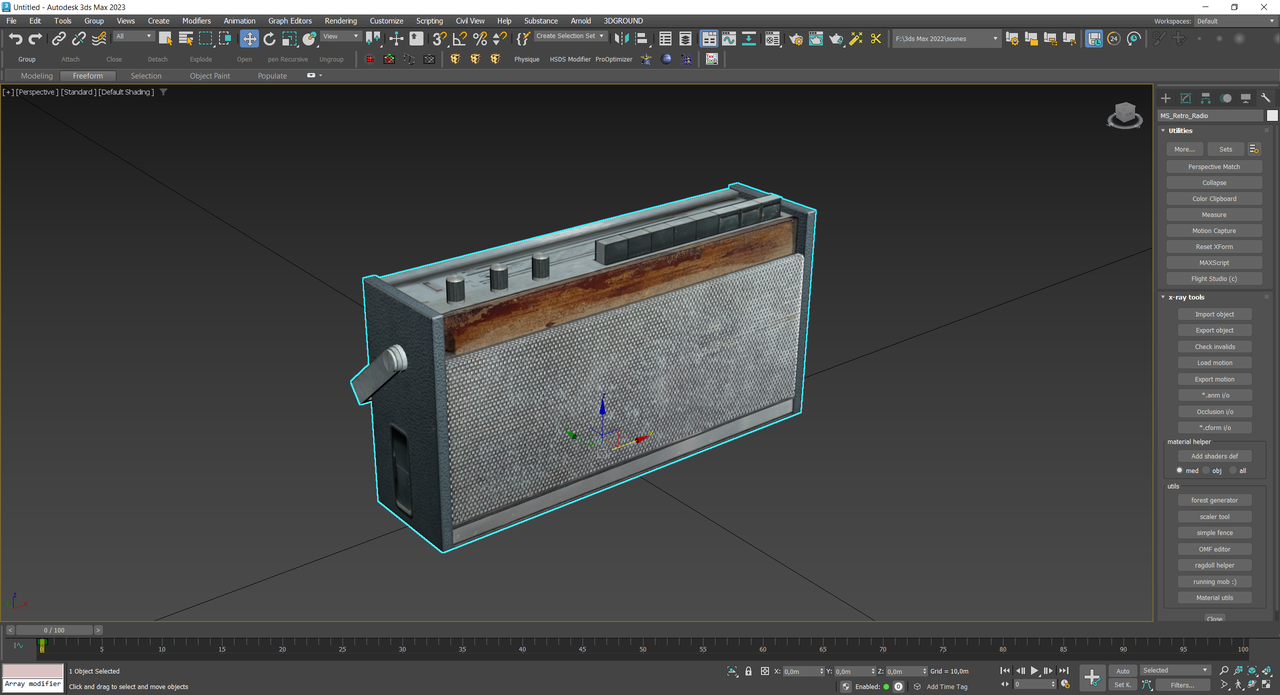Image resolution: width=1280 pixels, height=695 pixels.
Task: Click the Rotate tool icon
Action: pyautogui.click(x=269, y=38)
